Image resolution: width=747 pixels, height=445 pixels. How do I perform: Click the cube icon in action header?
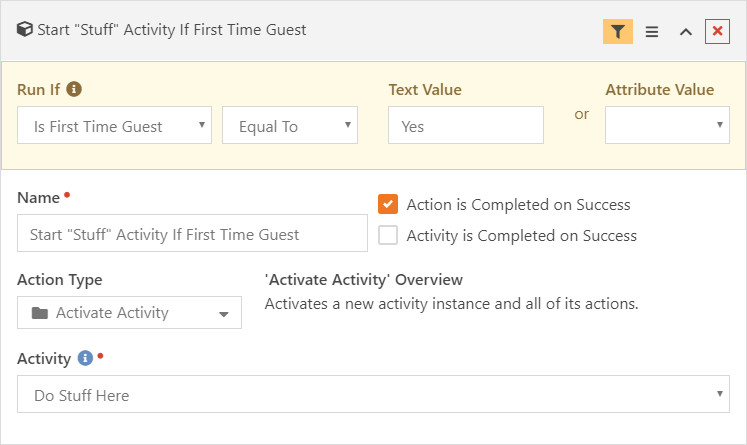[x=25, y=30]
